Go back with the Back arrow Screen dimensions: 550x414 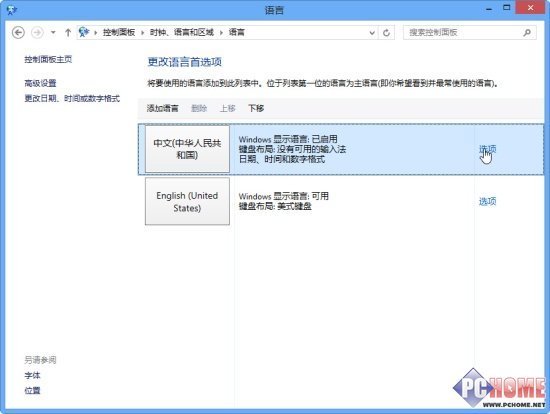pyautogui.click(x=18, y=33)
